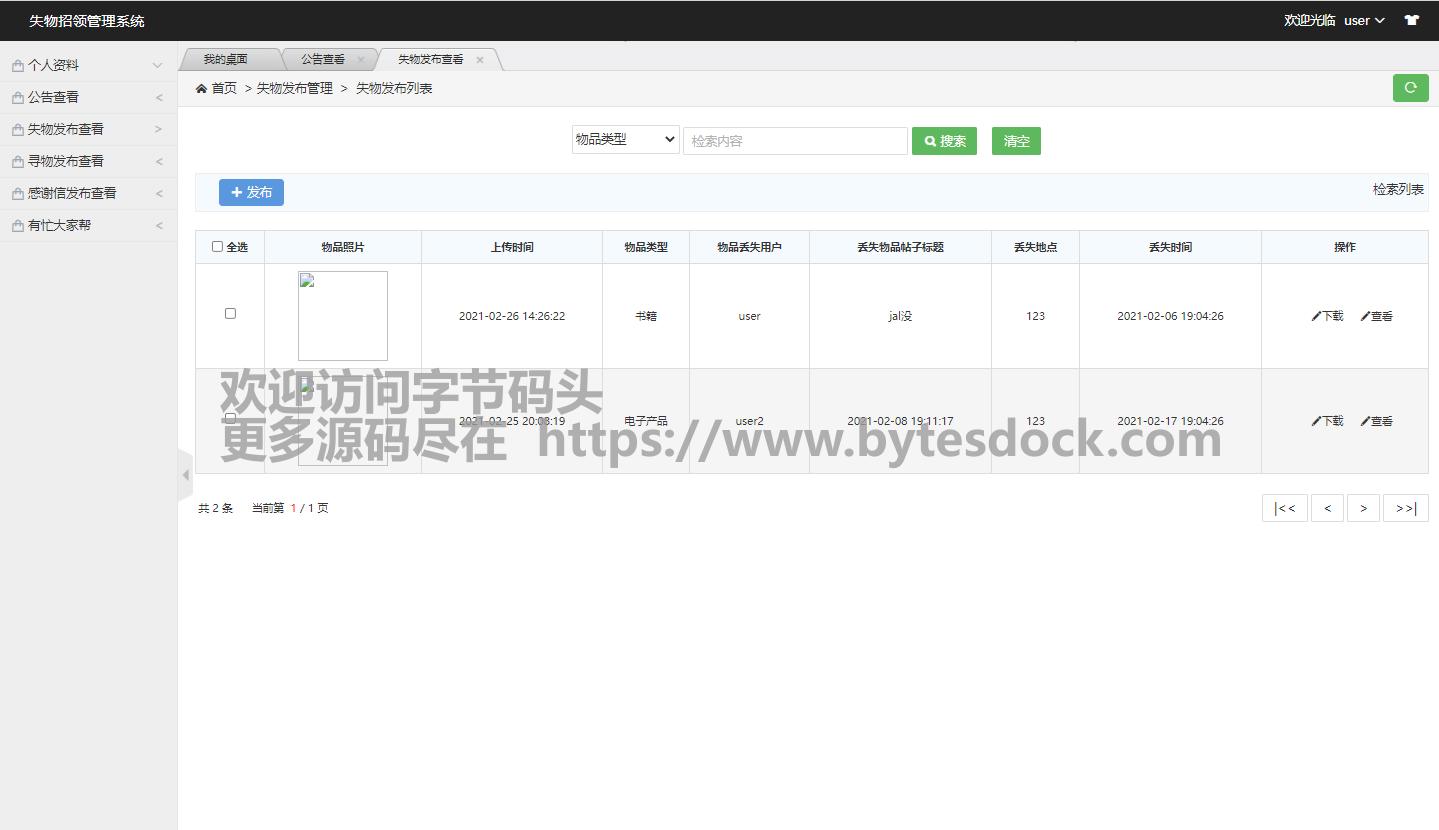This screenshot has height=830, width=1439.
Task: Close the 公告查看 tab
Action: point(361,60)
